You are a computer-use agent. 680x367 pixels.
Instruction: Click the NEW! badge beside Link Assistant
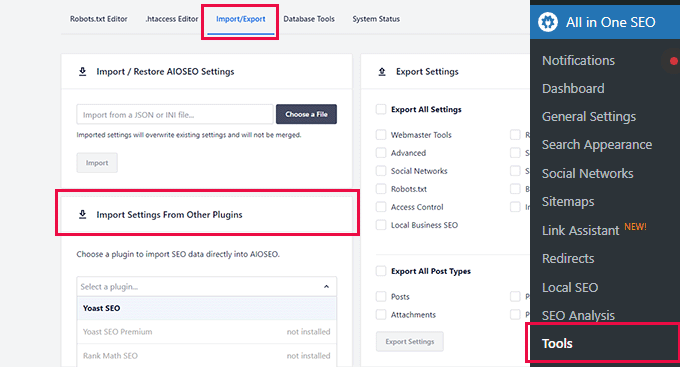[x=635, y=227]
